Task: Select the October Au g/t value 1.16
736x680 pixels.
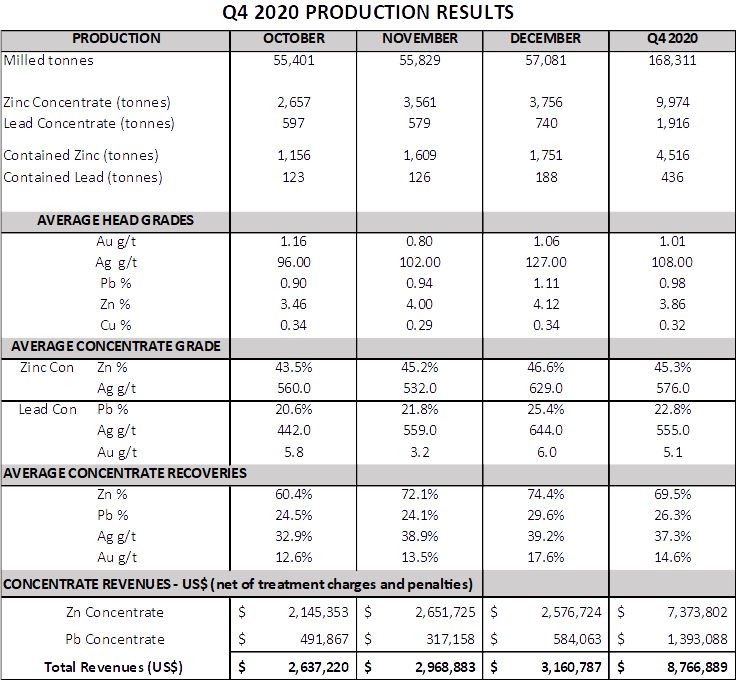Action: tap(293, 241)
